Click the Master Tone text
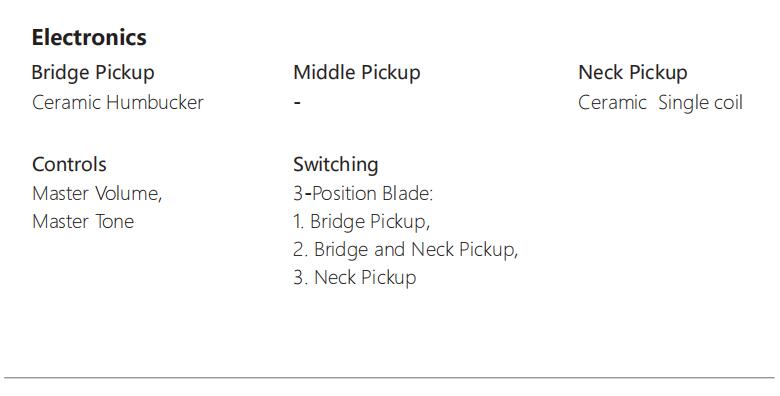This screenshot has height=396, width=780. tap(83, 221)
